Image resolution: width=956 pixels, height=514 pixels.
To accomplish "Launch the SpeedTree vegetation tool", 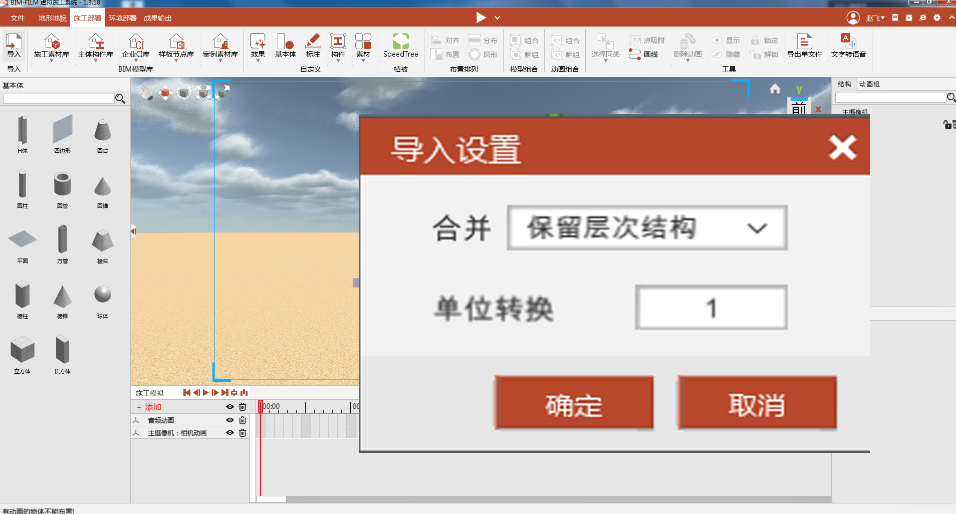I will pos(401,46).
